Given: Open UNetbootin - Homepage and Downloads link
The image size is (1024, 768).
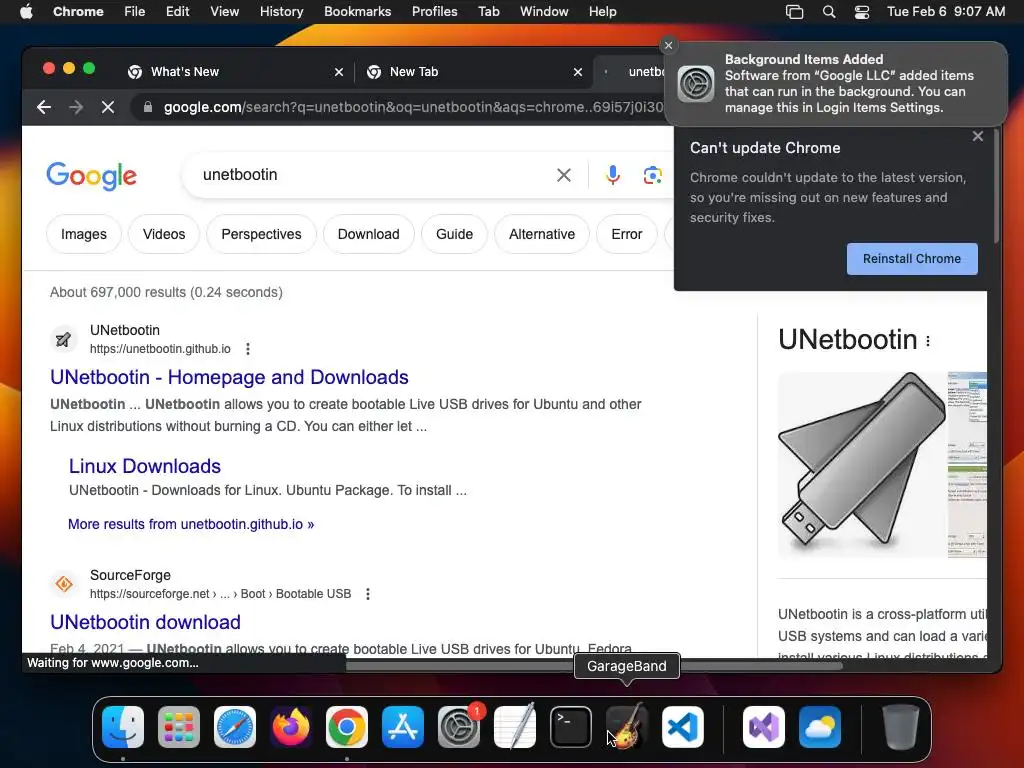Looking at the screenshot, I should coord(229,377).
